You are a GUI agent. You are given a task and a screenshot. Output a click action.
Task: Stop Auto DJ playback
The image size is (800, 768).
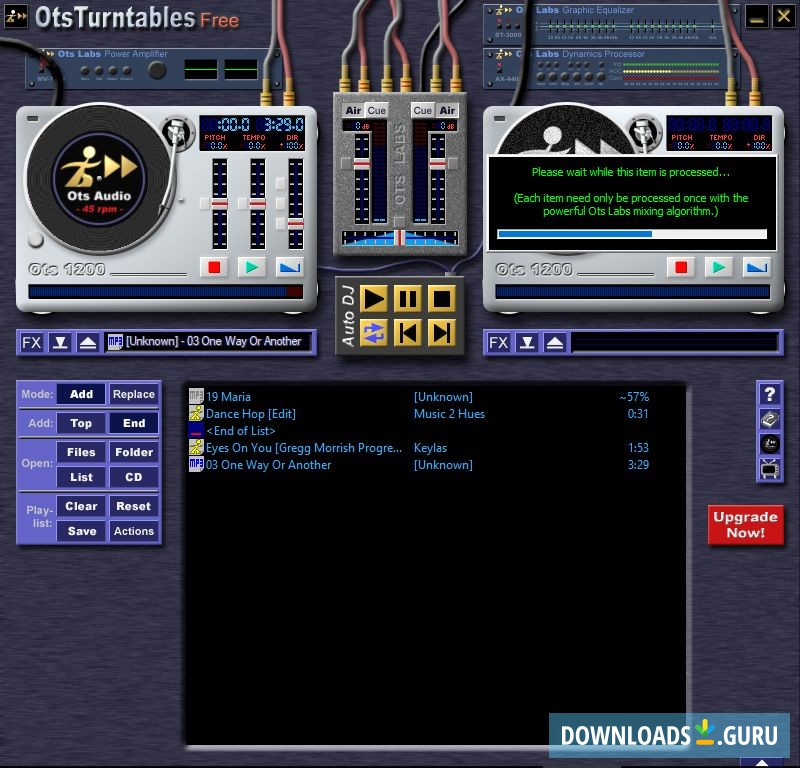pos(441,299)
